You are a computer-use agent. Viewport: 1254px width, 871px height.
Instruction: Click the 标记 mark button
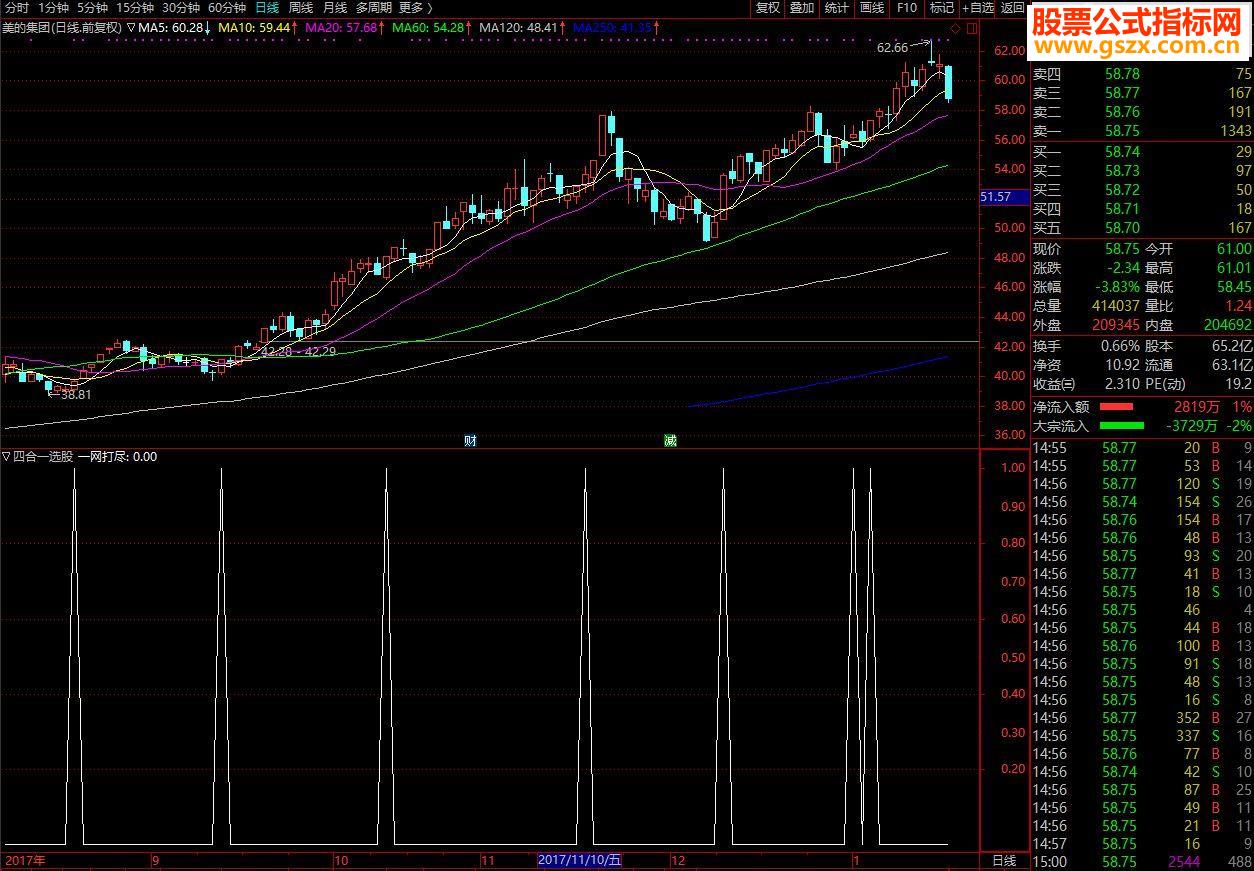(x=941, y=8)
